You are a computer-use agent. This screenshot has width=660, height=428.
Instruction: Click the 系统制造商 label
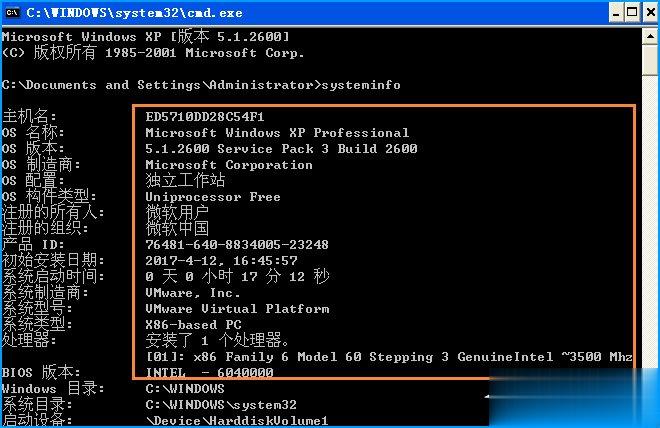click(x=45, y=292)
